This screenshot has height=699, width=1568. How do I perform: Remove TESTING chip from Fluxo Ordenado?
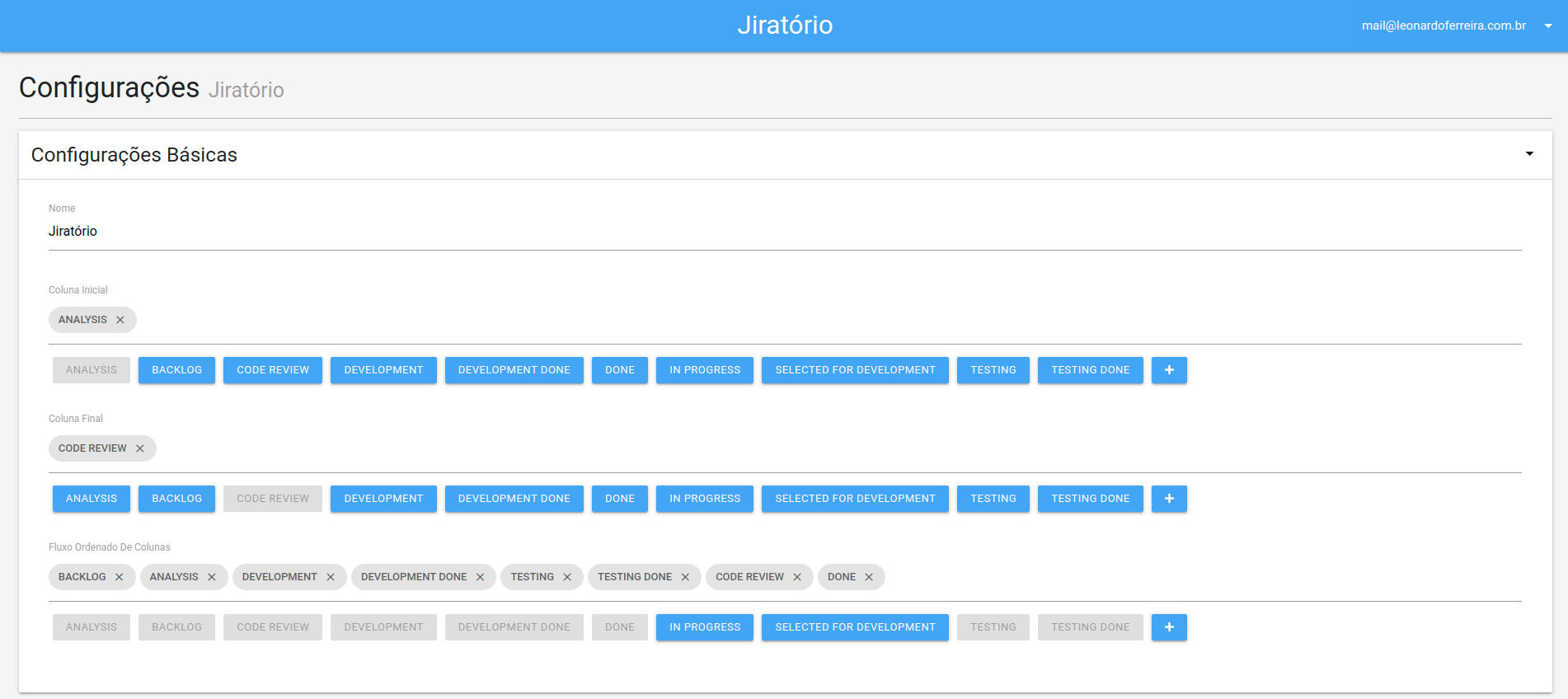click(x=567, y=577)
